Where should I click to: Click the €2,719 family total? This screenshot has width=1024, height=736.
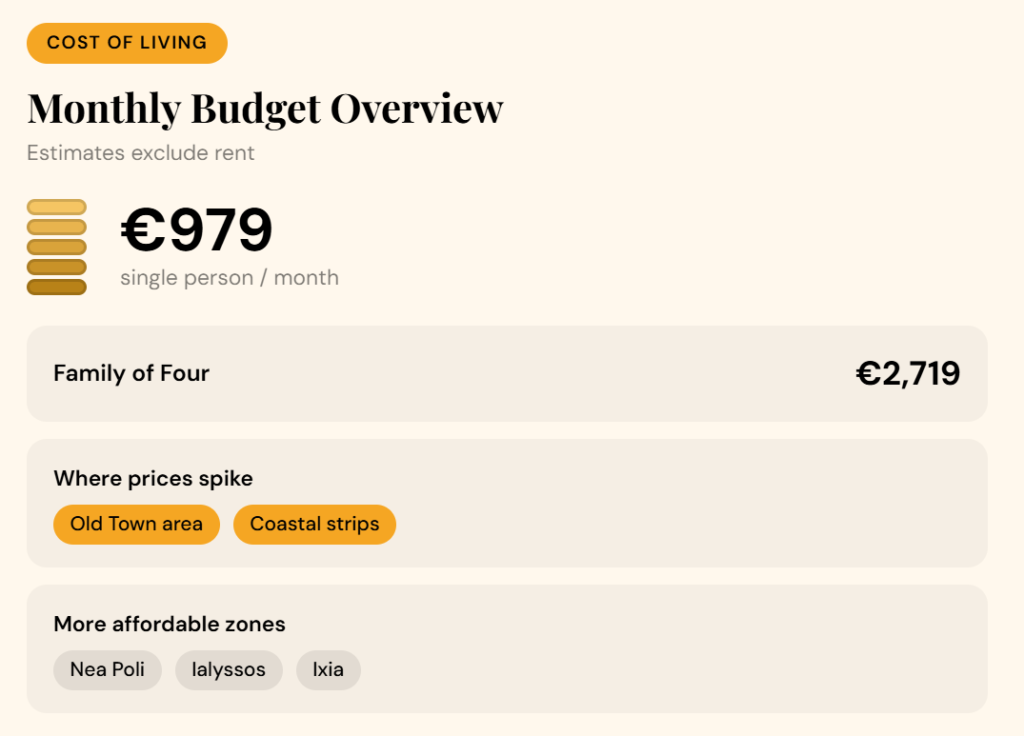click(908, 373)
